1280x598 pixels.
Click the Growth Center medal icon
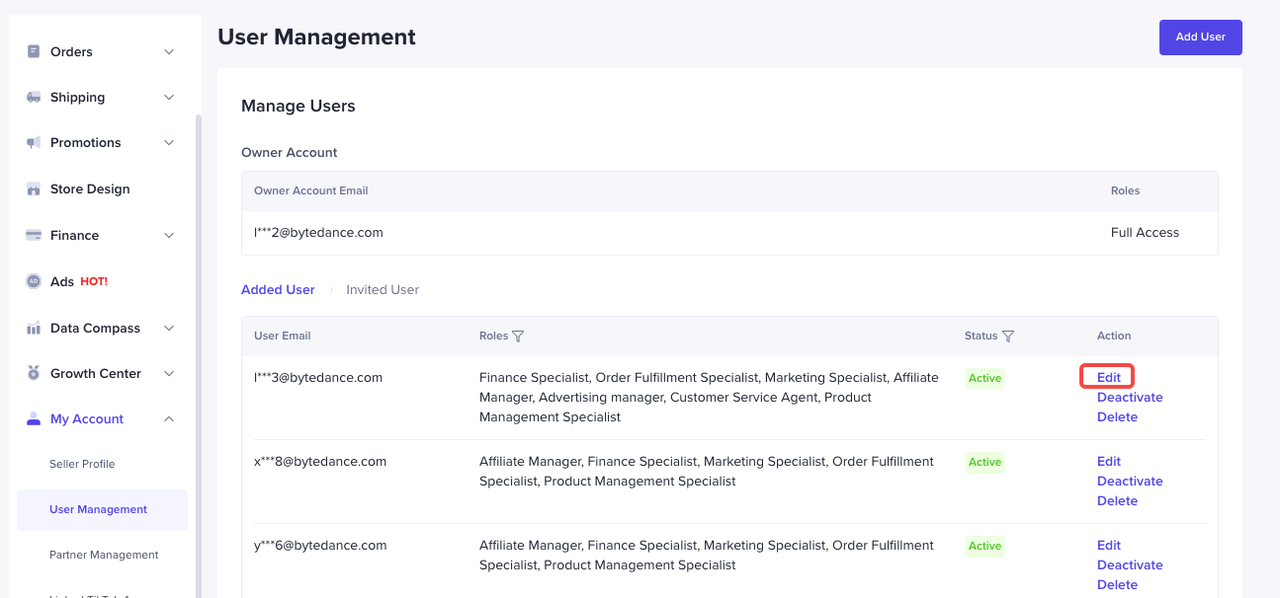[x=34, y=374]
